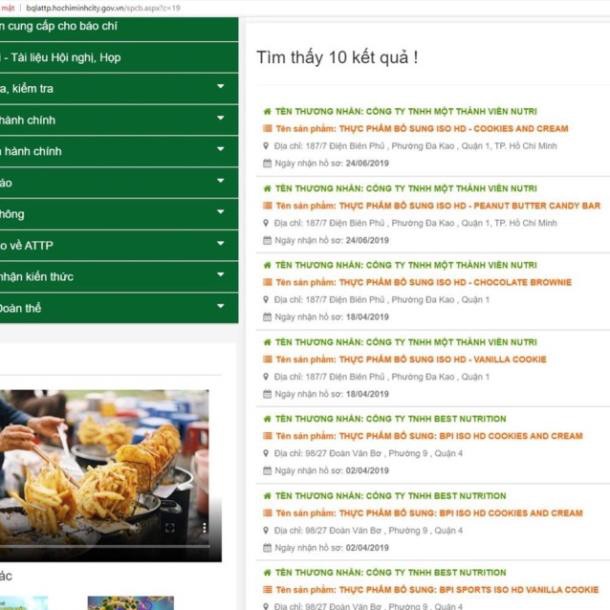Screen dimensions: 610x610
Task: Click the house icon beside first BEST NUTRITION merchant
Action: [267, 419]
